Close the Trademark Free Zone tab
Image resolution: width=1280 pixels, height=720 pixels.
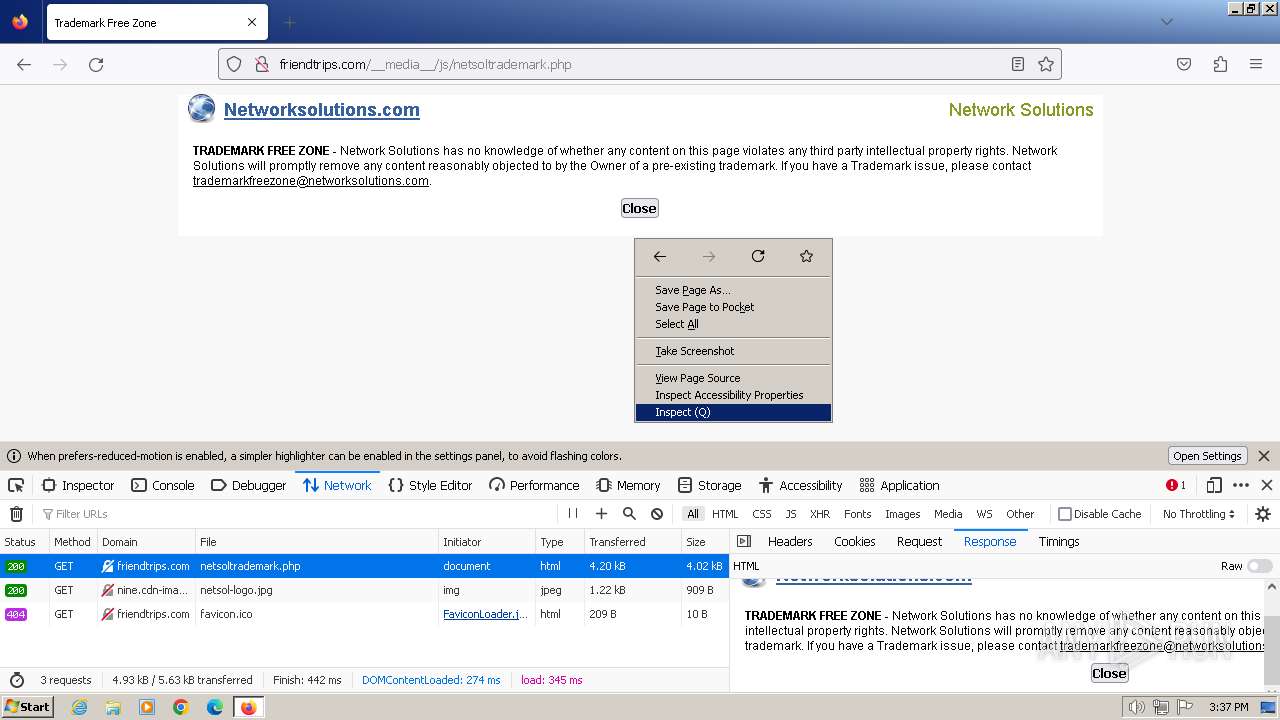pos(252,22)
